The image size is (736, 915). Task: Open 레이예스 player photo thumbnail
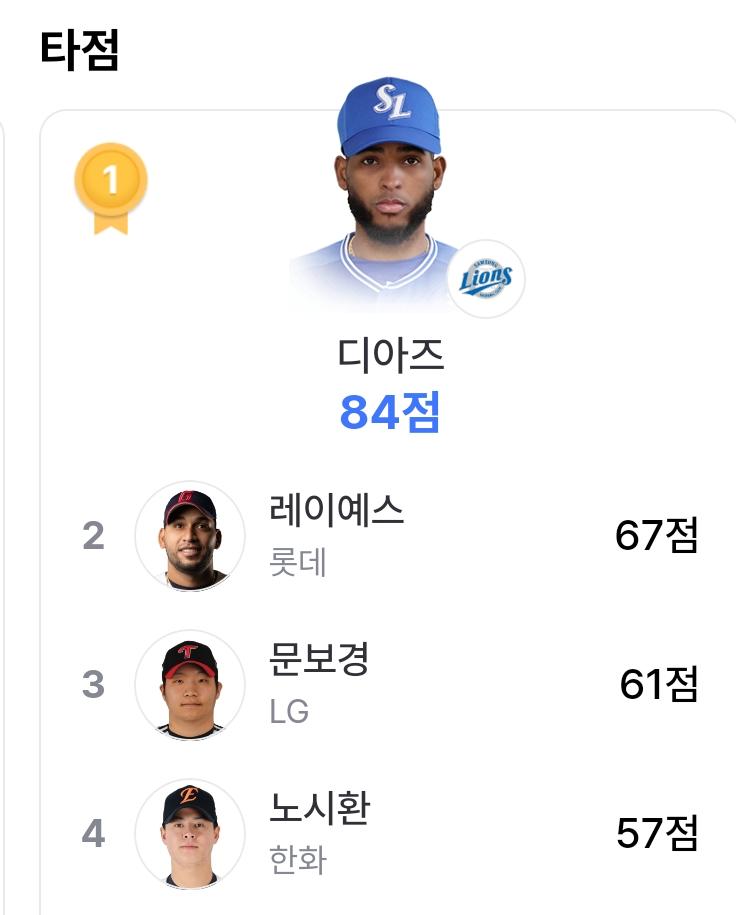click(x=190, y=536)
